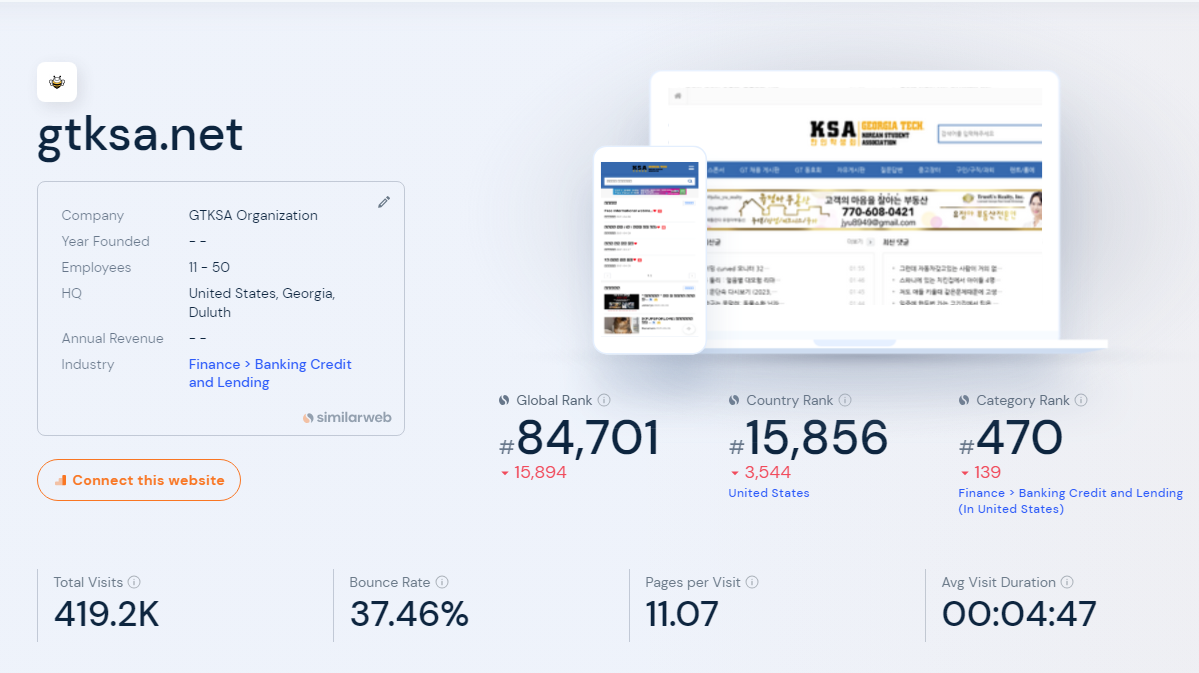Click the Country Rank number 15,856

pyautogui.click(x=817, y=438)
